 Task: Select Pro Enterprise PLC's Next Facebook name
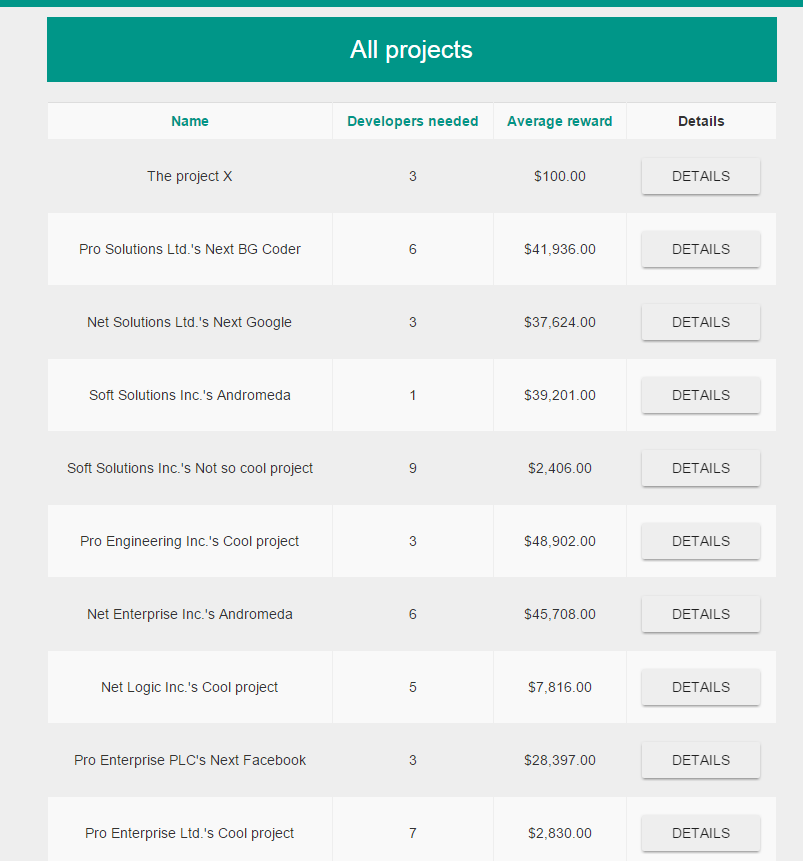pyautogui.click(x=189, y=761)
